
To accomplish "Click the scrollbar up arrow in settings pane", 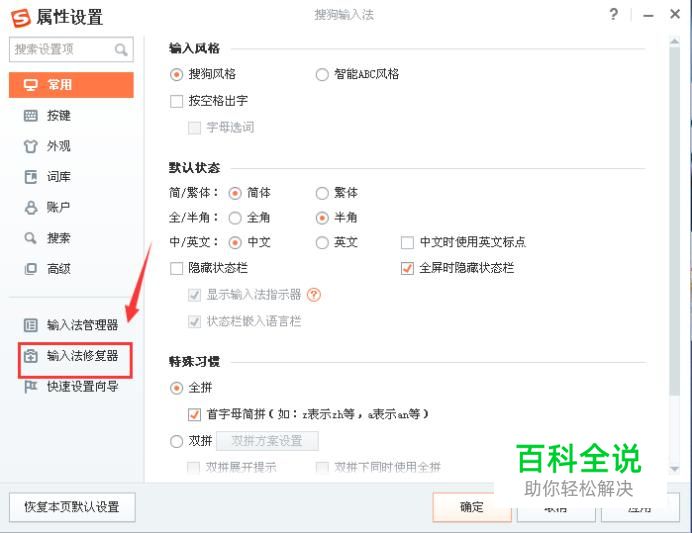I will 674,41.
